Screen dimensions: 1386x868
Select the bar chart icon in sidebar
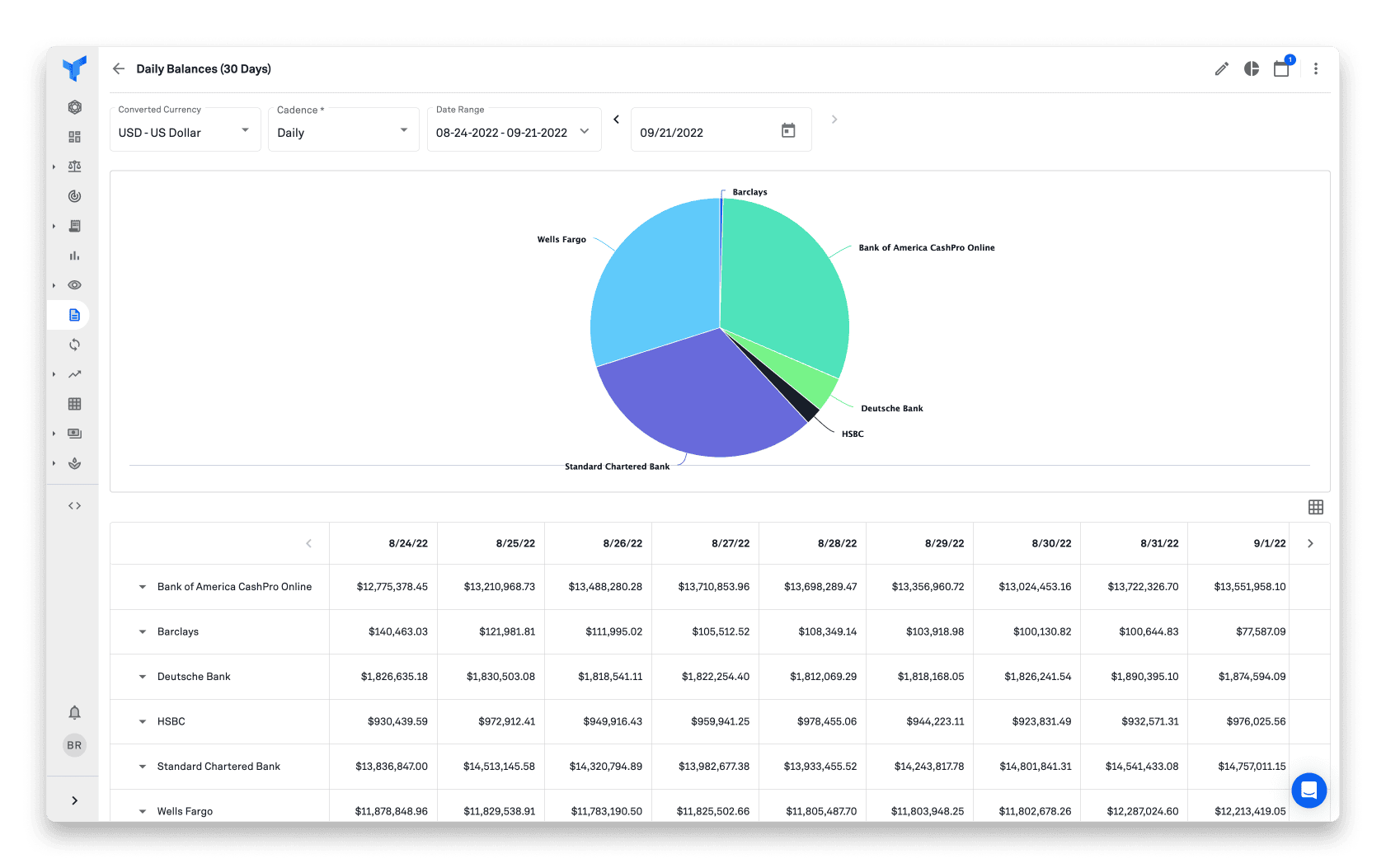click(x=74, y=256)
